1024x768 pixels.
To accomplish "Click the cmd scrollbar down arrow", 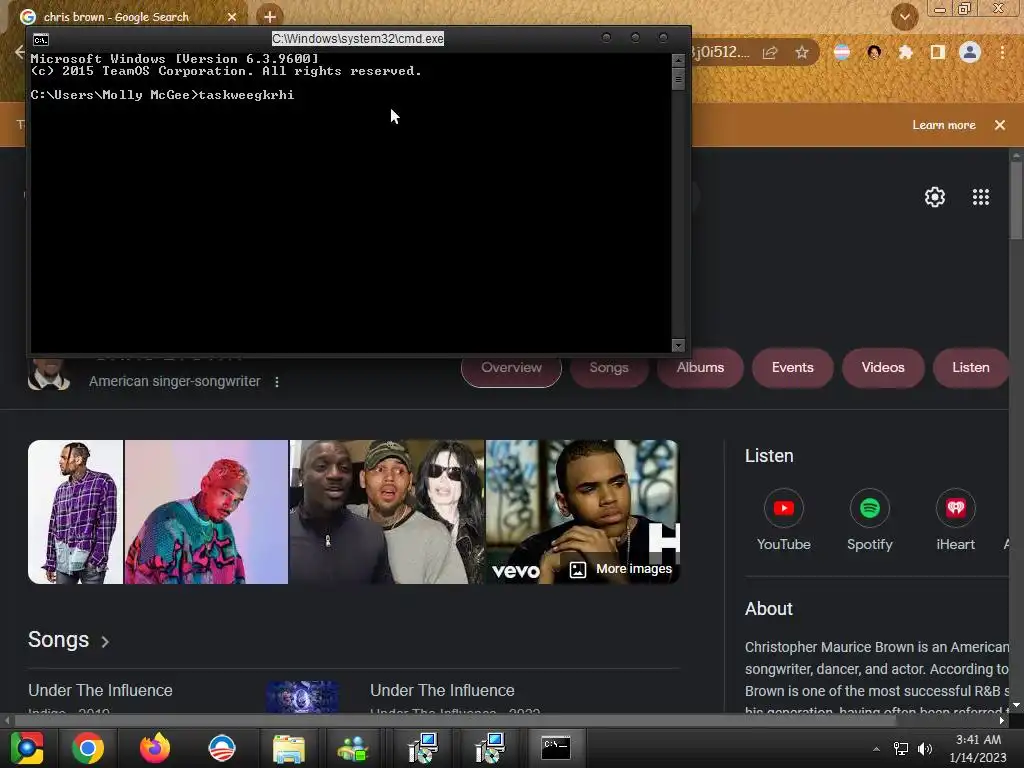I will pyautogui.click(x=678, y=345).
